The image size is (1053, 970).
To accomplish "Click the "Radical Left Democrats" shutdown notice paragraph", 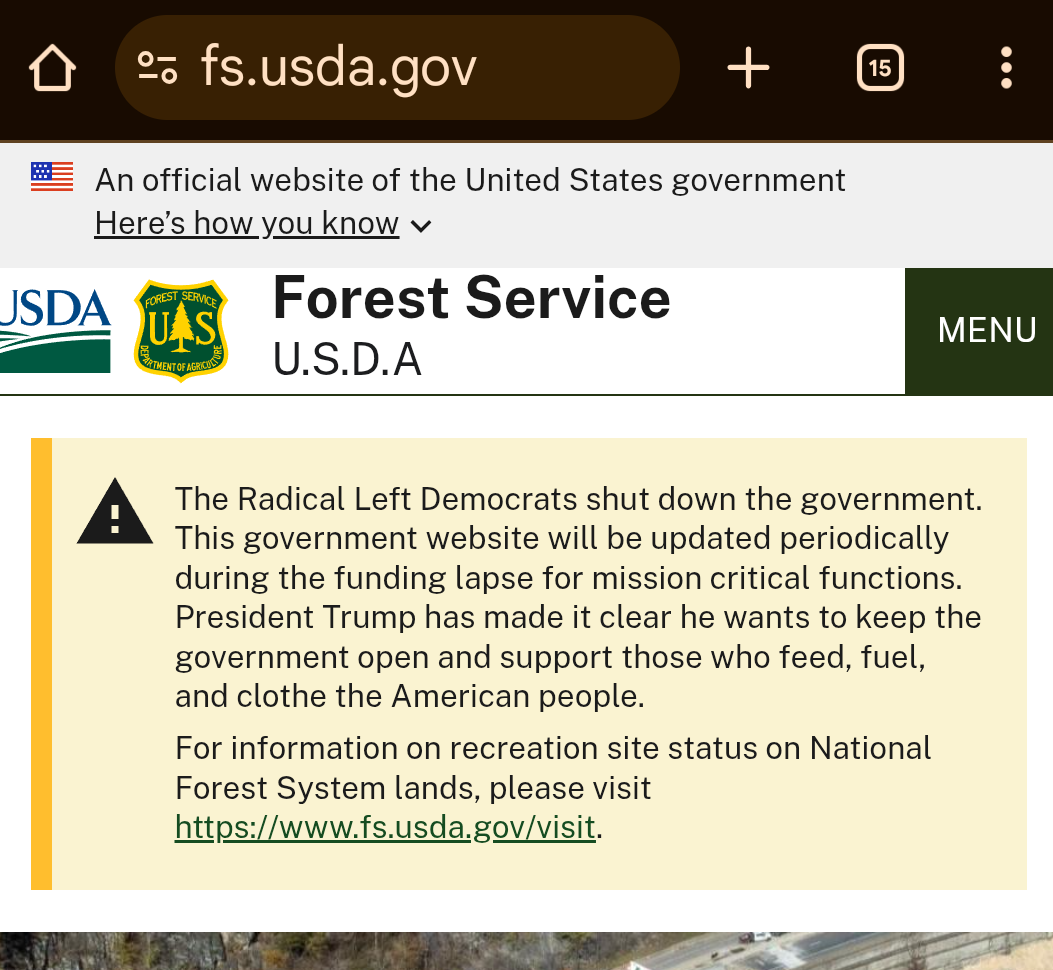I will pyautogui.click(x=578, y=597).
